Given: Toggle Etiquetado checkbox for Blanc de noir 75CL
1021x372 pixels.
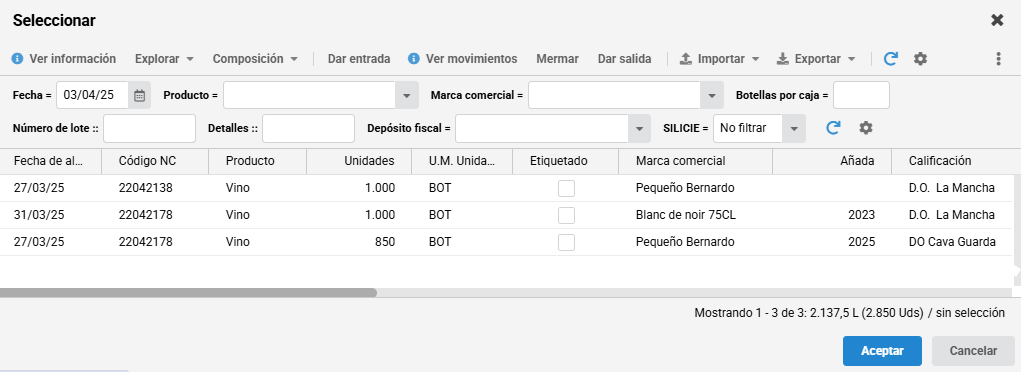Looking at the screenshot, I should (x=566, y=215).
